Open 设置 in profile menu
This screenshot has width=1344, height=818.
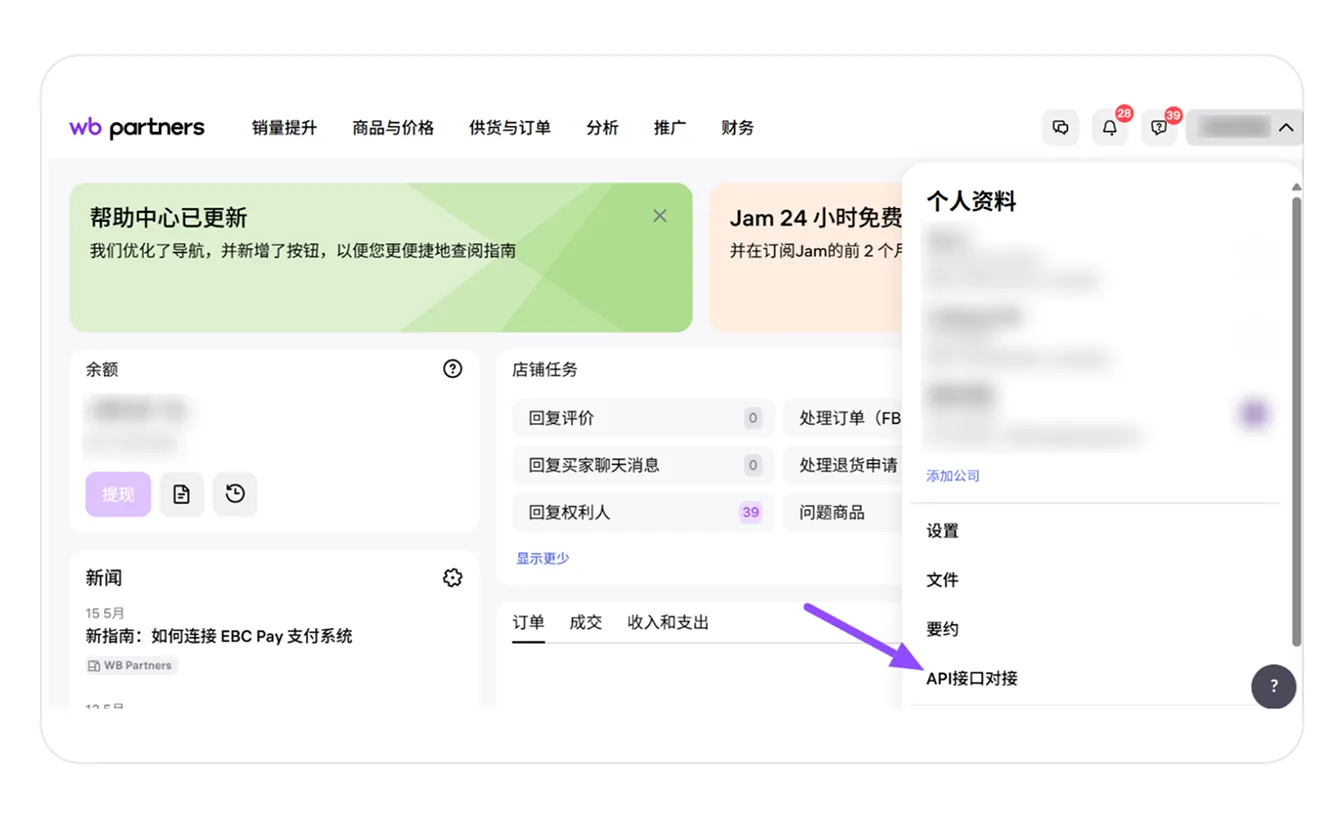click(943, 531)
